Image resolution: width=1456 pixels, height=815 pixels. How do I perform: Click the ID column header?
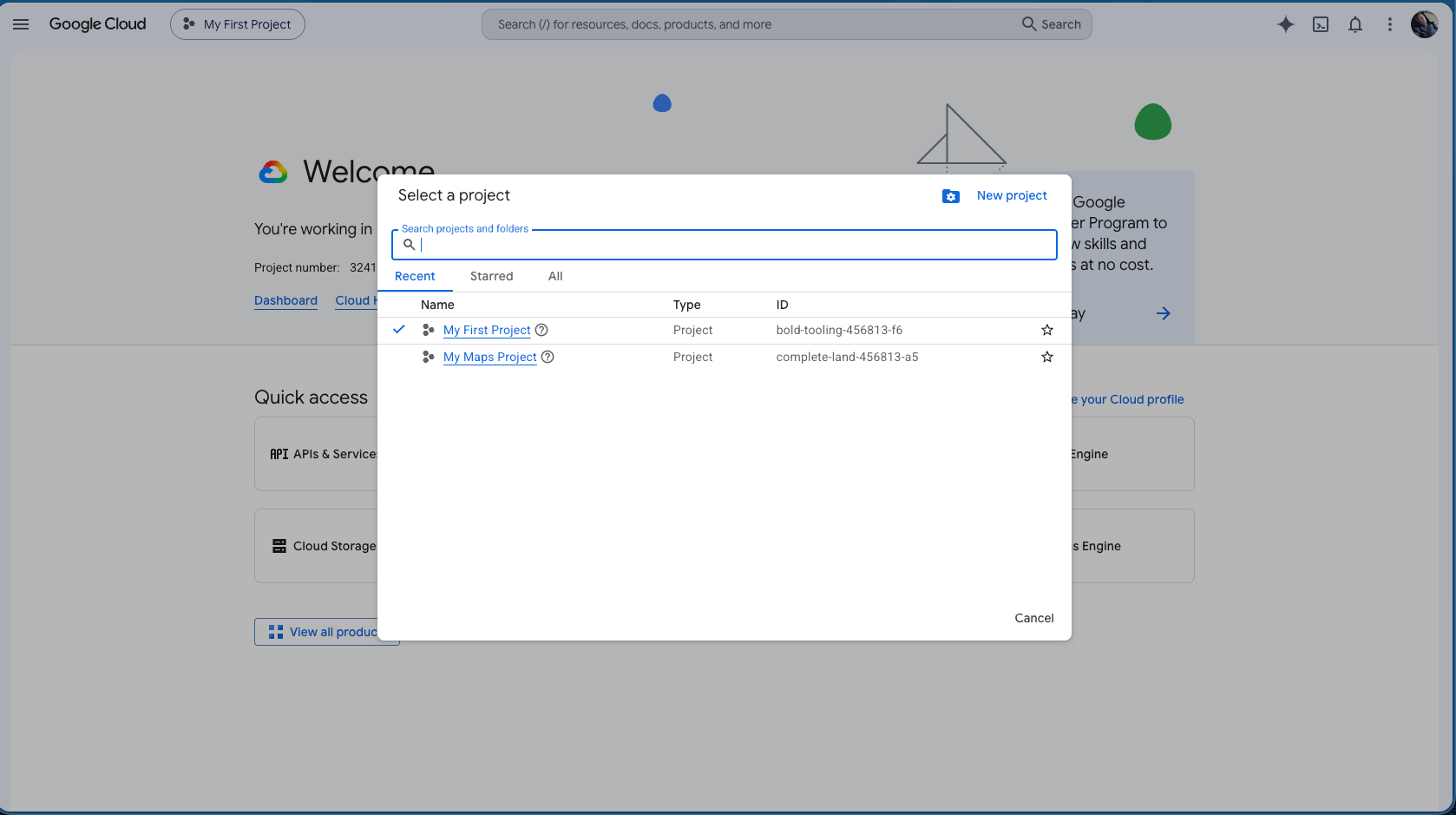pyautogui.click(x=783, y=305)
